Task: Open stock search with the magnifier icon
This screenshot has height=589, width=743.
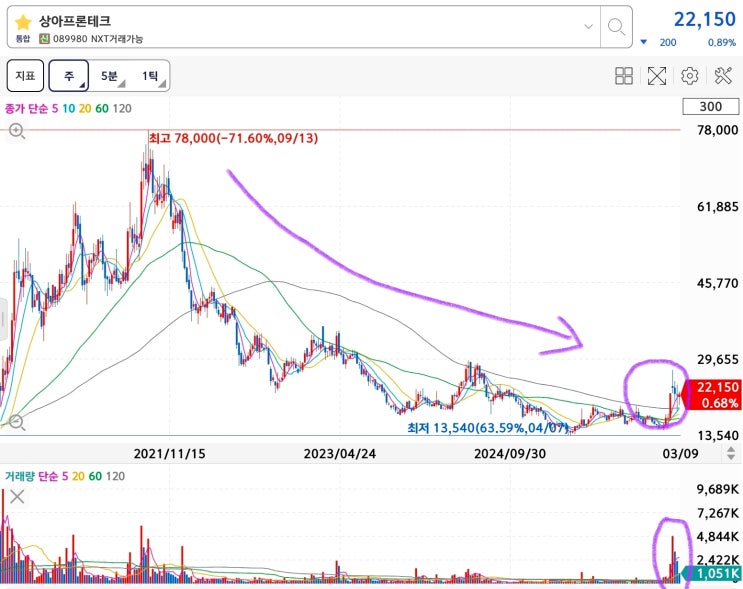Action: [616, 27]
